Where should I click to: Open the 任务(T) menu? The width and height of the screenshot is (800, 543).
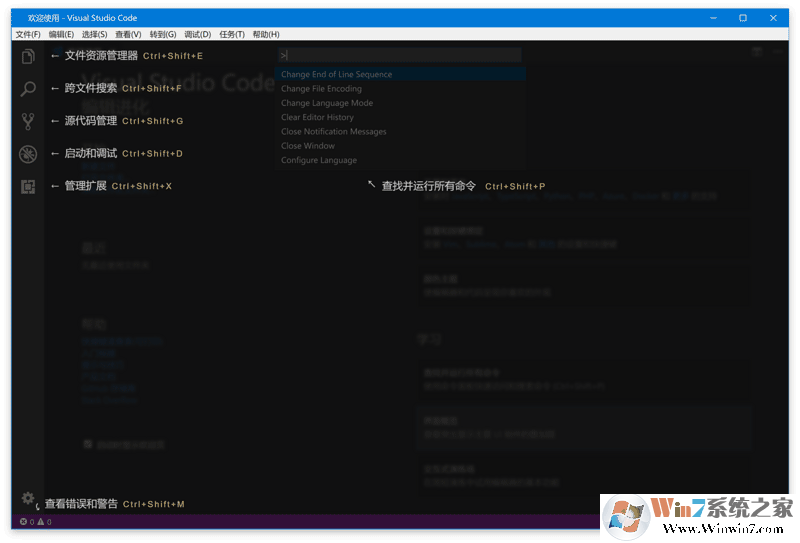tap(232, 34)
